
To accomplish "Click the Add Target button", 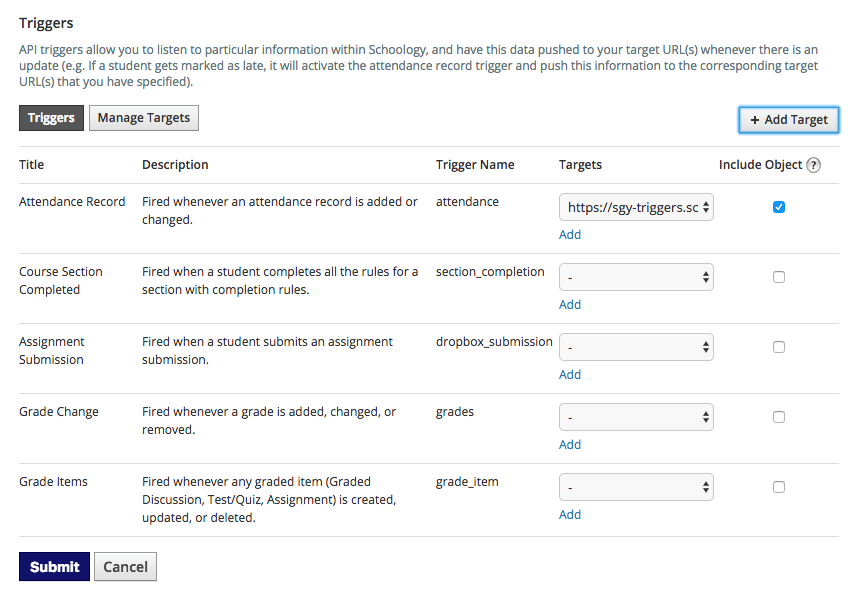I will [x=788, y=119].
